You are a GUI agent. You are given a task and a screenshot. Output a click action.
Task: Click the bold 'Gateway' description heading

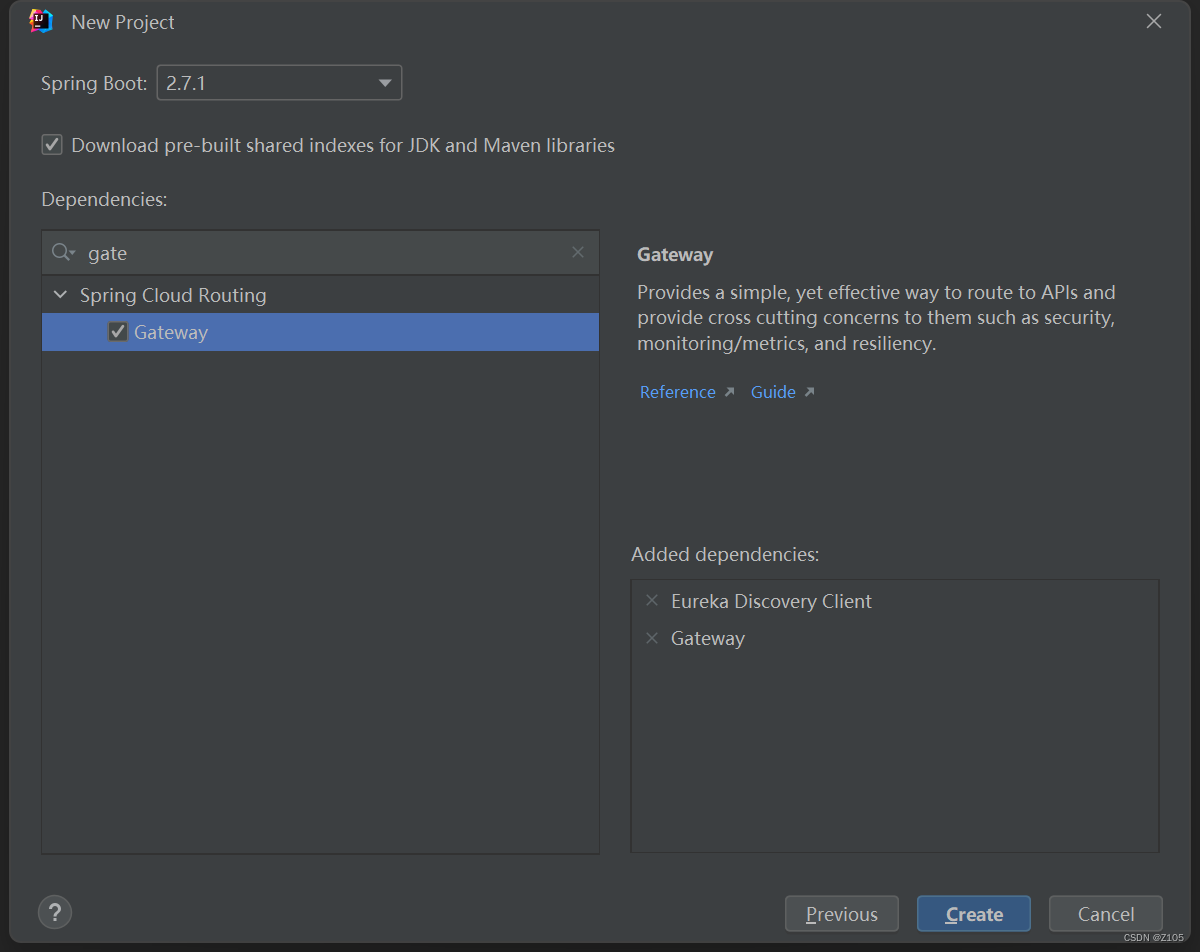tap(675, 255)
